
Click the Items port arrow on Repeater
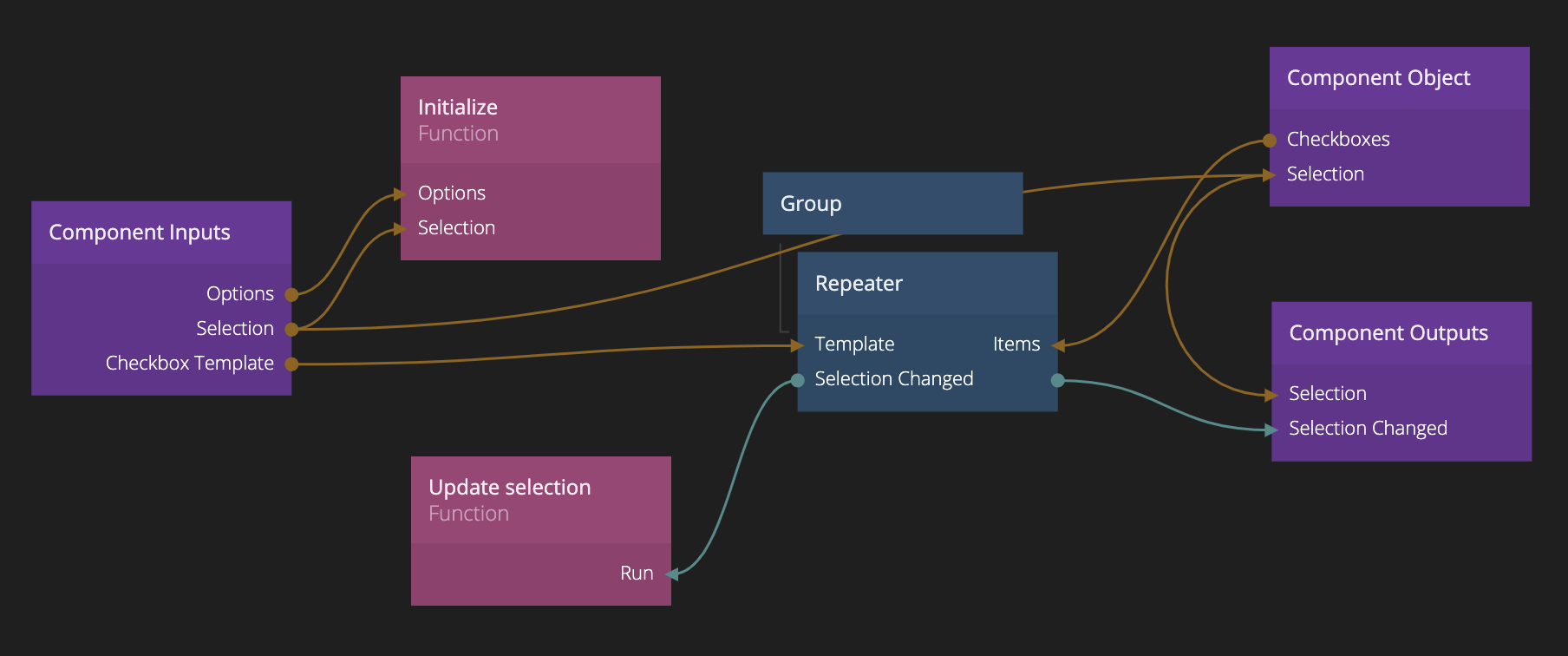pyautogui.click(x=1057, y=345)
